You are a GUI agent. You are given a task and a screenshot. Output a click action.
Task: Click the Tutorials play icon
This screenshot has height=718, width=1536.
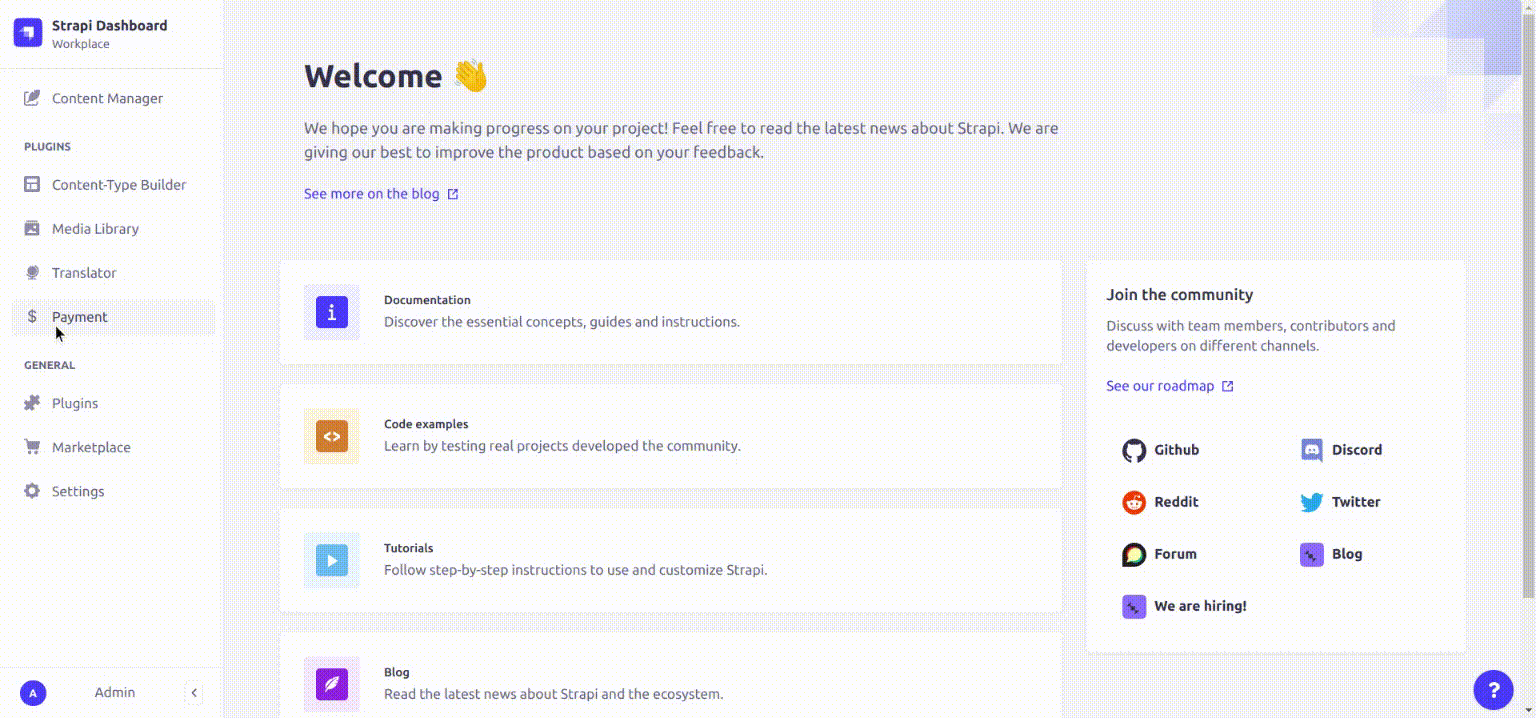click(x=332, y=560)
